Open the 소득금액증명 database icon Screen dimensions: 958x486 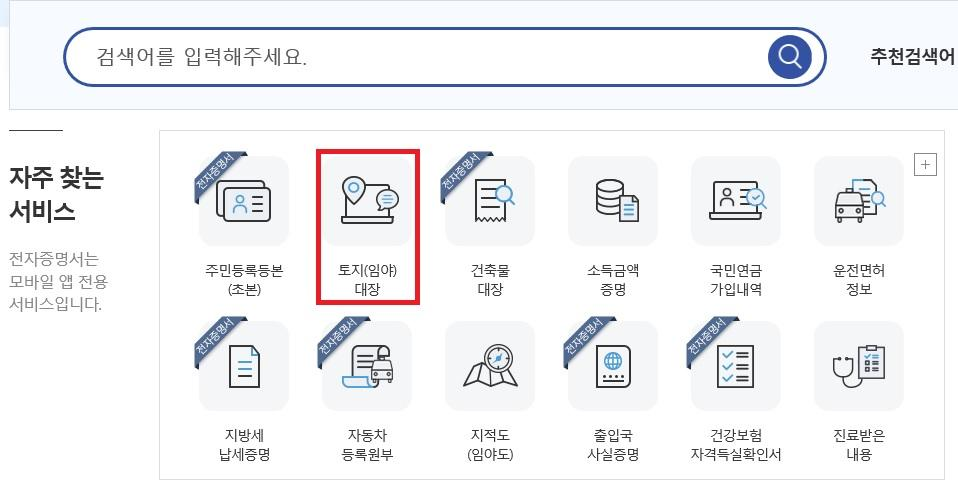click(x=613, y=201)
